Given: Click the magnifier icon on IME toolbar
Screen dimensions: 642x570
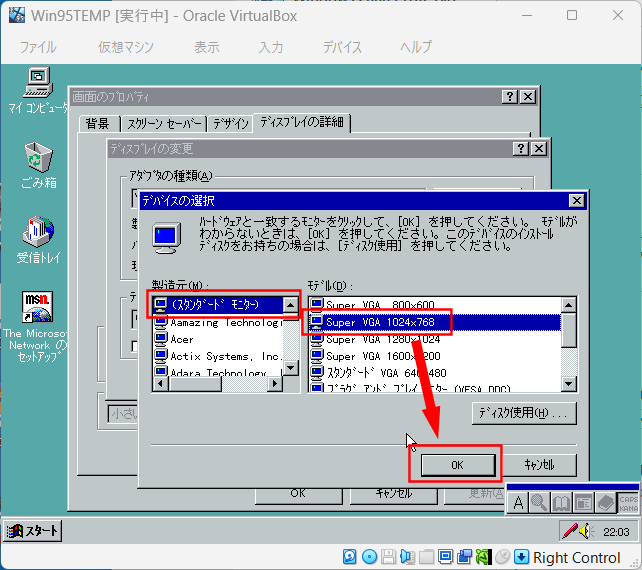Looking at the screenshot, I should point(540,502).
